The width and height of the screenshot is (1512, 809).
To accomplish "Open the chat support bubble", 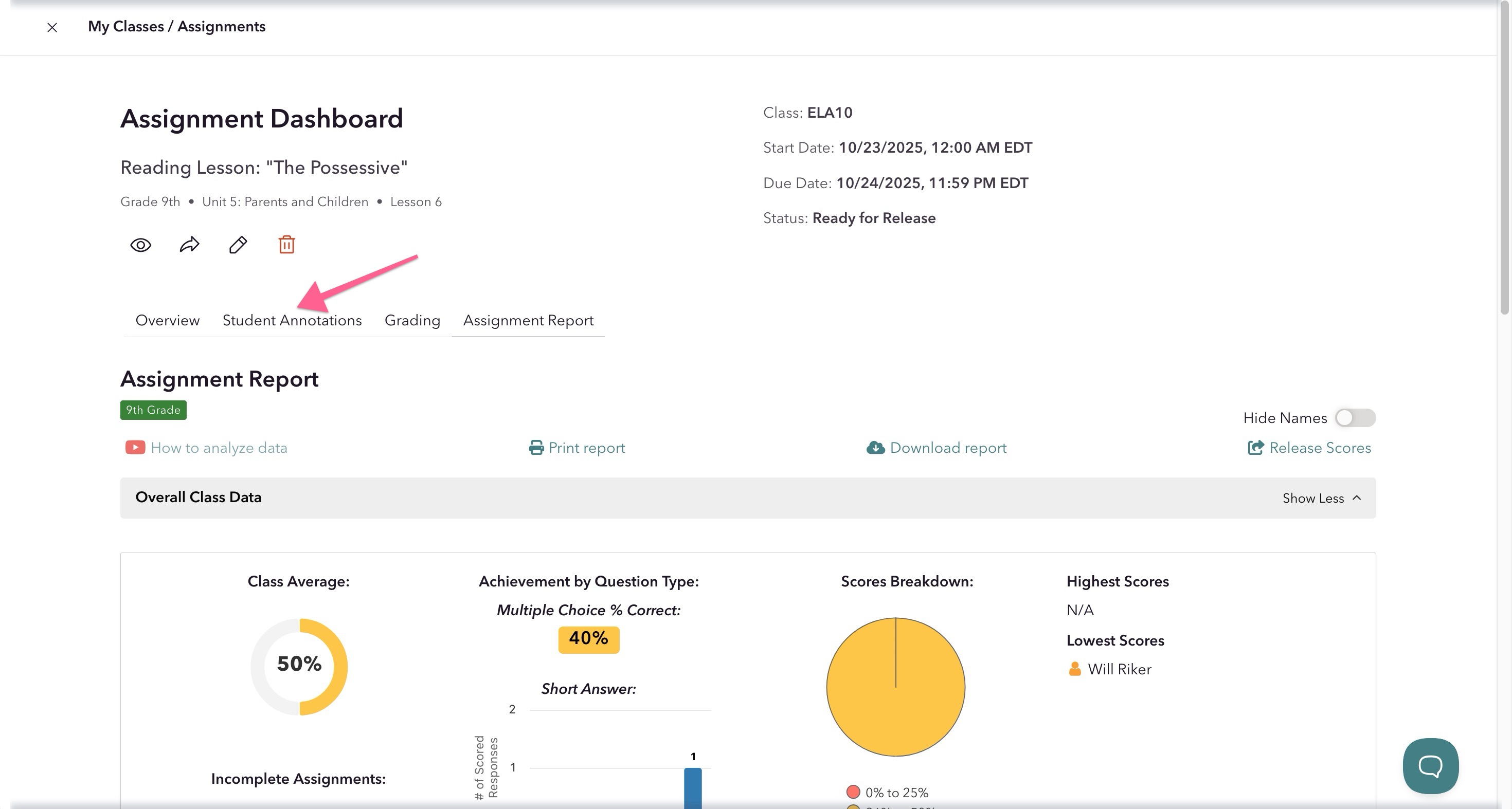I will 1430,765.
